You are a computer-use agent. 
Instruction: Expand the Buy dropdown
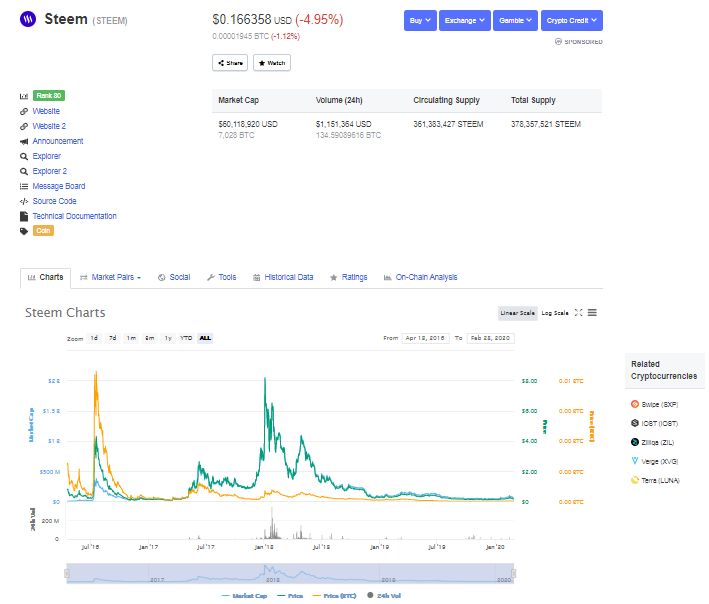click(x=420, y=20)
